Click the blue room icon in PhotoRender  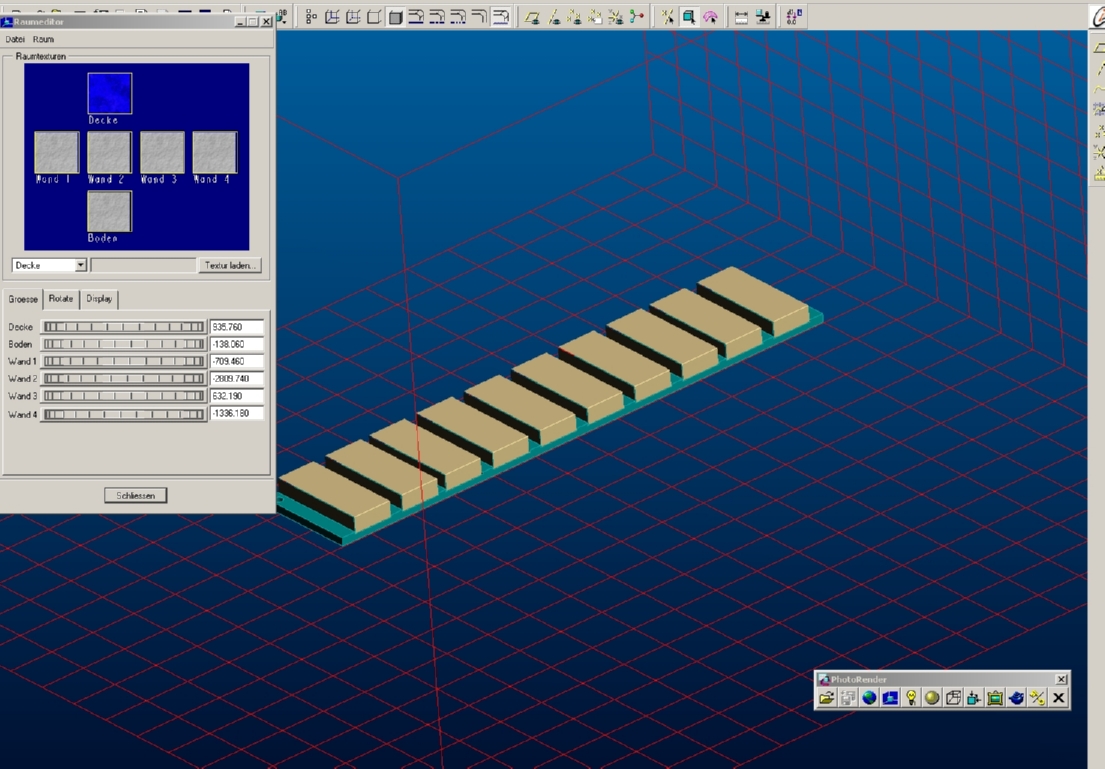coord(890,698)
